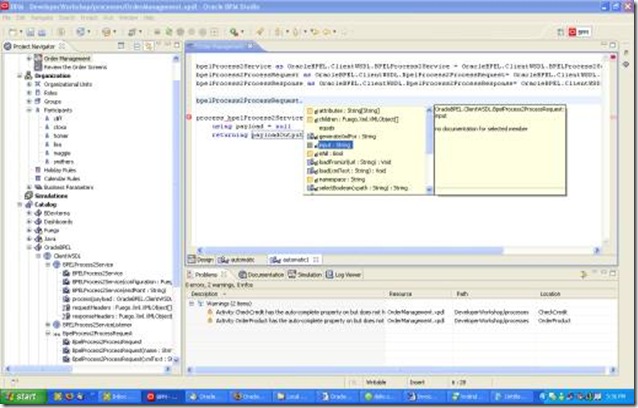Image resolution: width=638 pixels, height=408 pixels.
Task: Expand the Dashboards node
Action: tap(29, 222)
